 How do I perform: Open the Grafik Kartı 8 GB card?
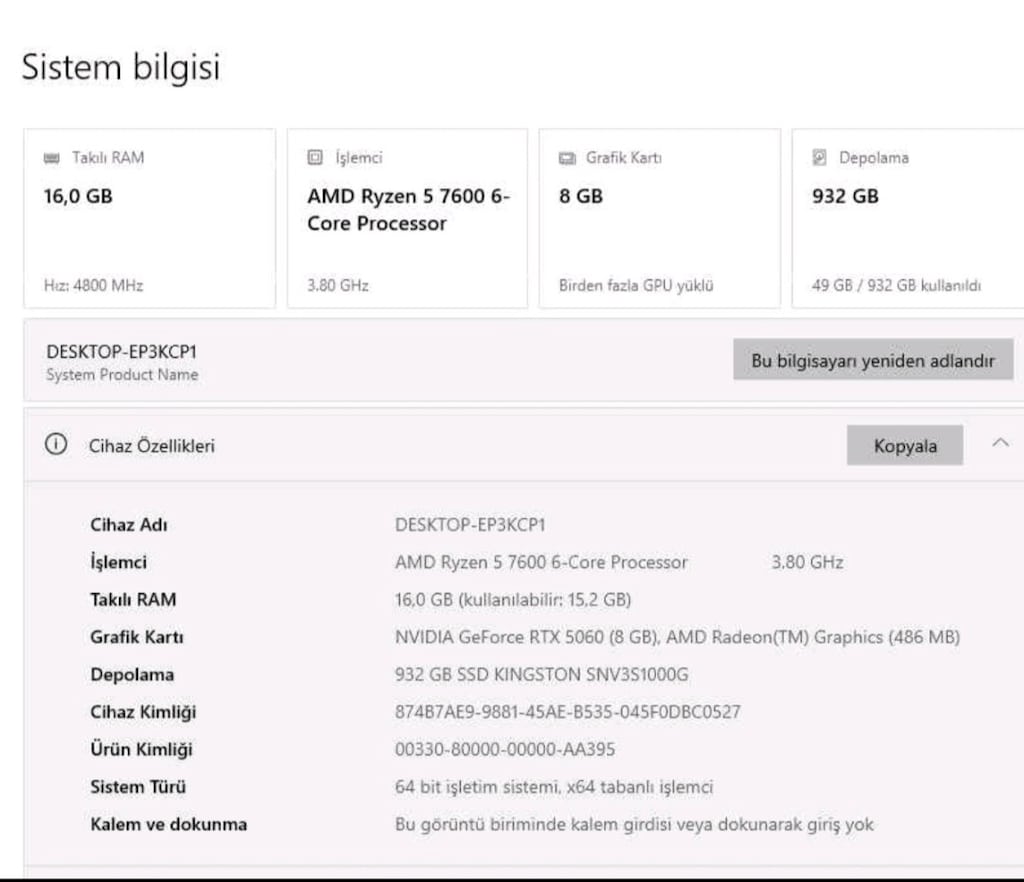point(660,218)
